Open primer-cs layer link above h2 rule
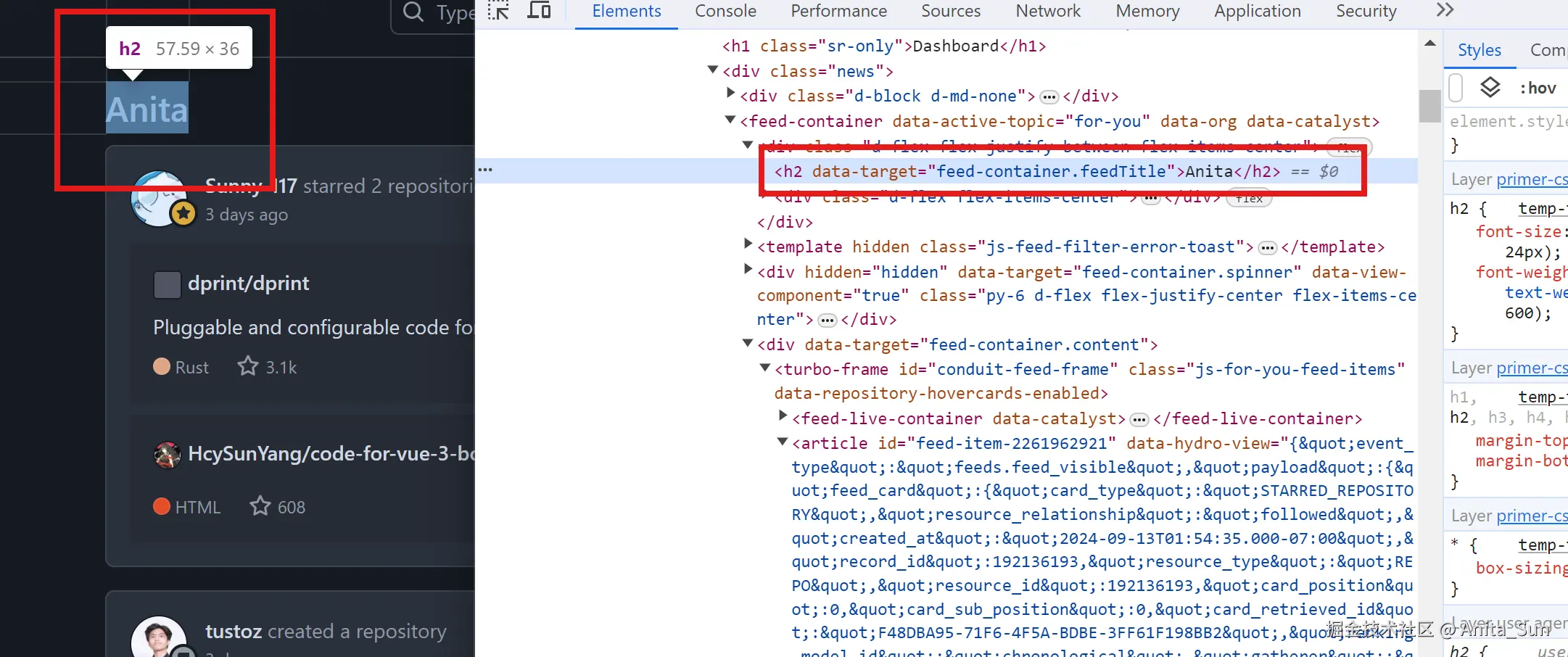The width and height of the screenshot is (1568, 657). coord(1532,180)
